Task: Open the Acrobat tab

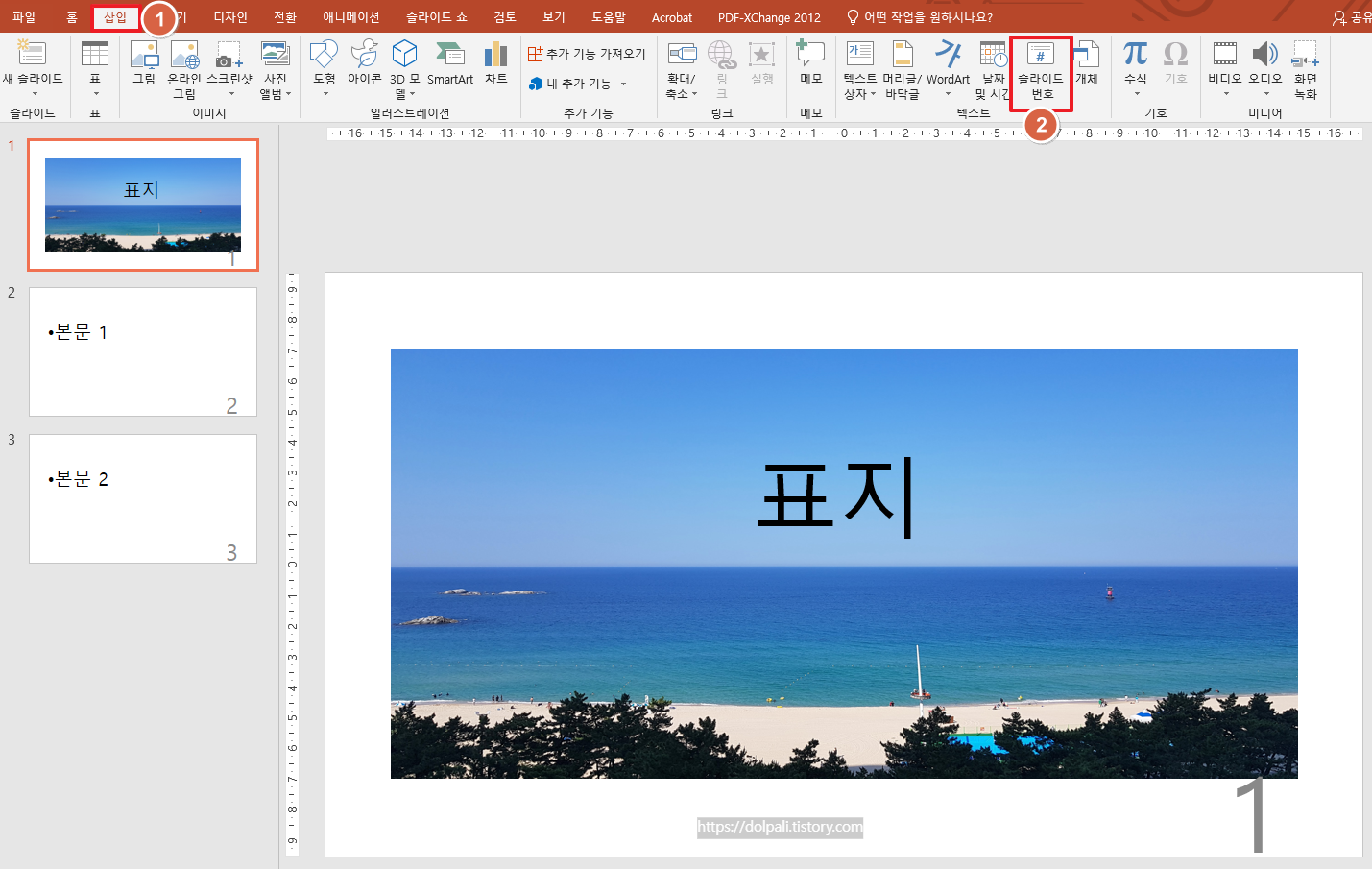Action: click(672, 17)
